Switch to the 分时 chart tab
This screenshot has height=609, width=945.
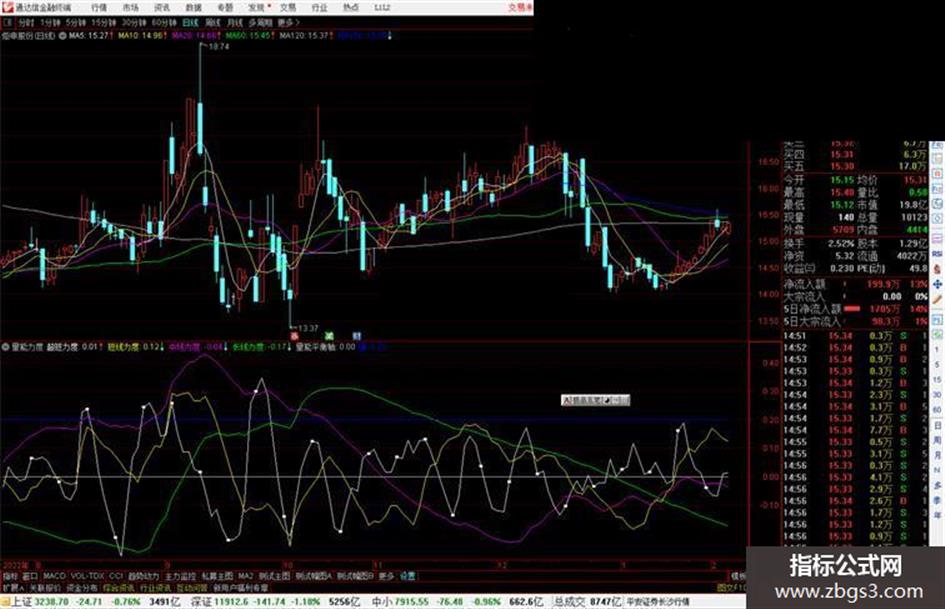pyautogui.click(x=26, y=23)
